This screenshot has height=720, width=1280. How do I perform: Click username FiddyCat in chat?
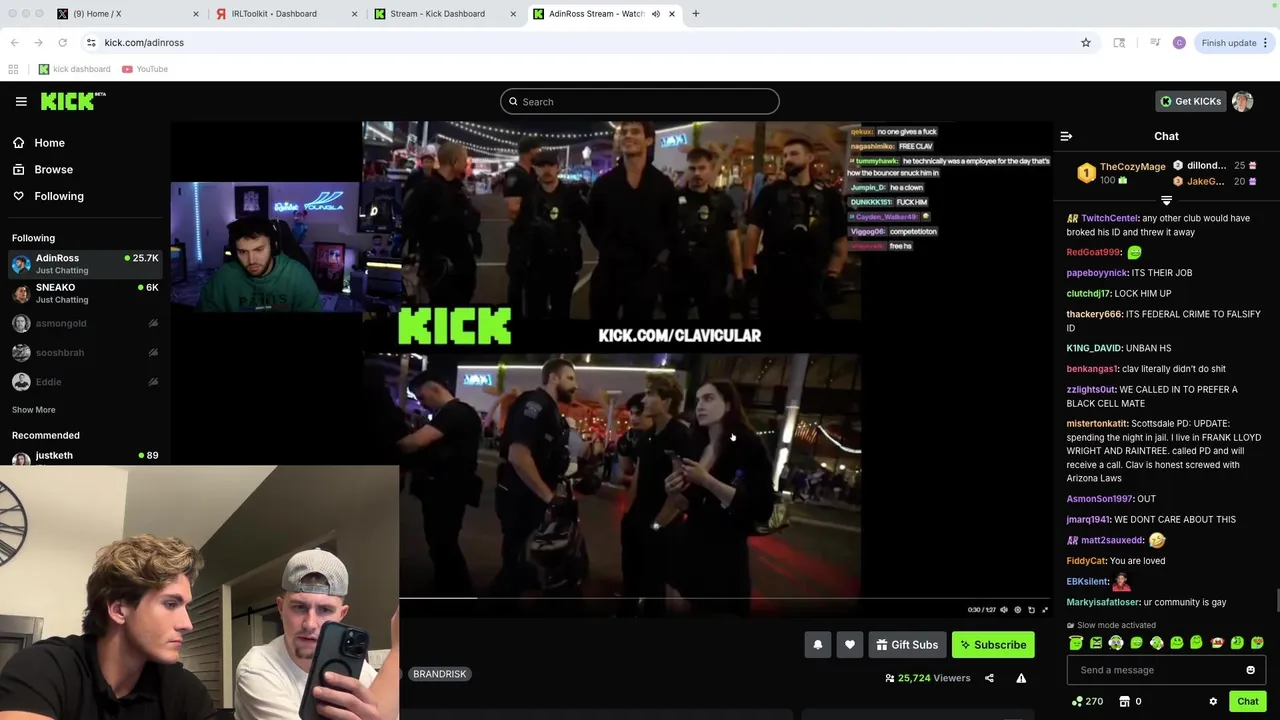pos(1086,561)
